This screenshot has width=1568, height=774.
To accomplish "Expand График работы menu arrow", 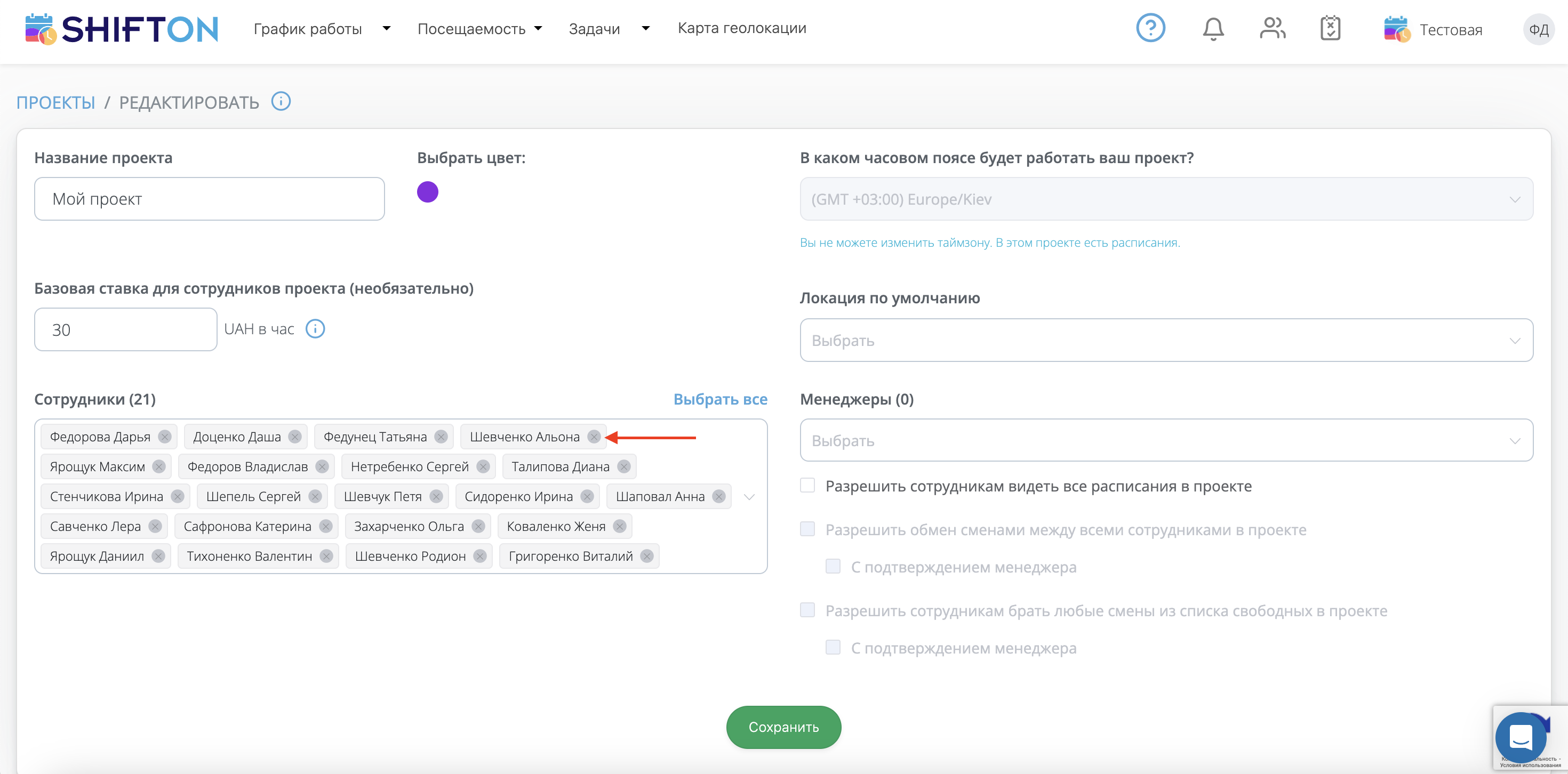I will tap(386, 28).
